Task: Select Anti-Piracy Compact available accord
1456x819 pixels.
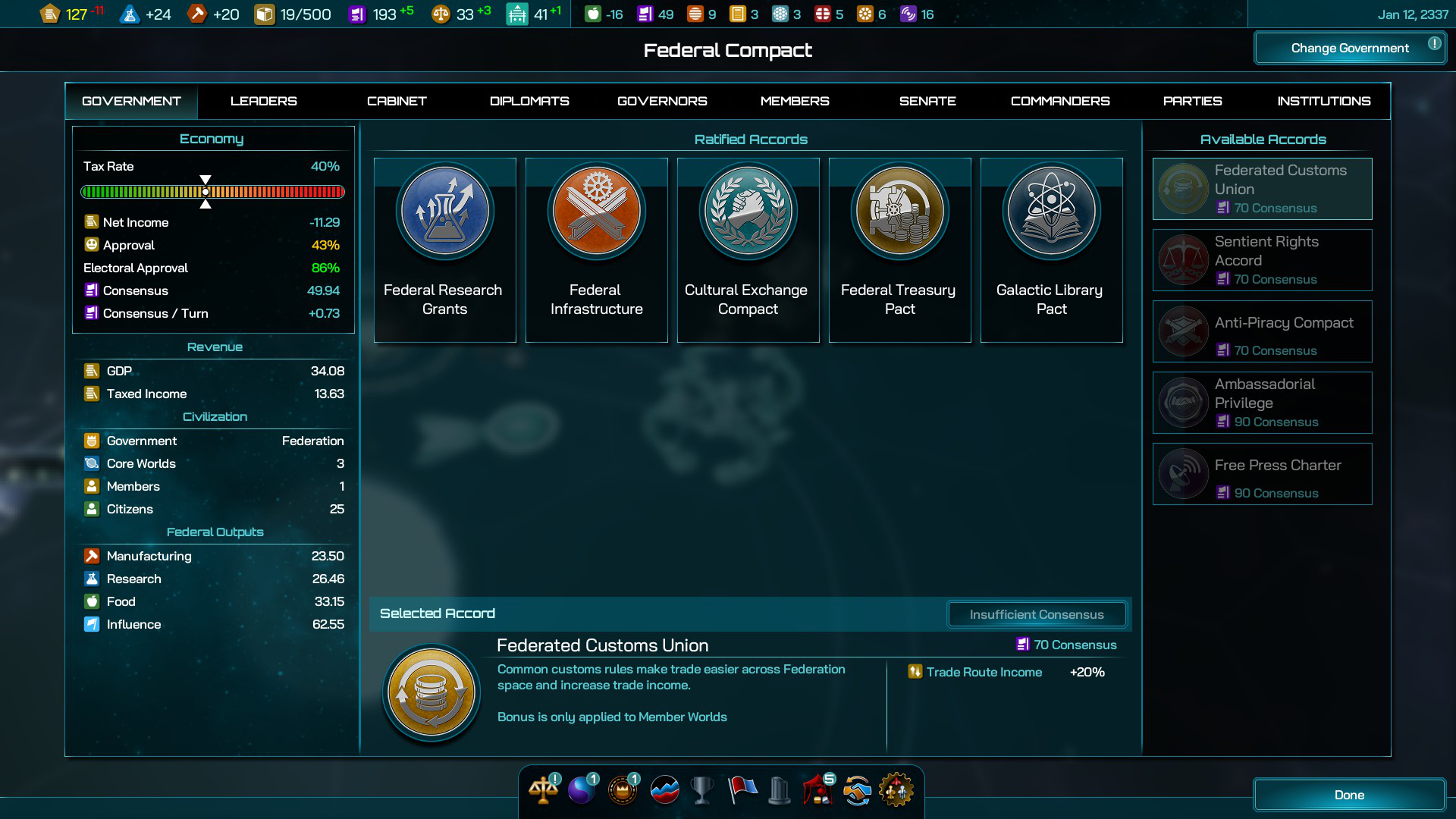Action: click(1263, 331)
